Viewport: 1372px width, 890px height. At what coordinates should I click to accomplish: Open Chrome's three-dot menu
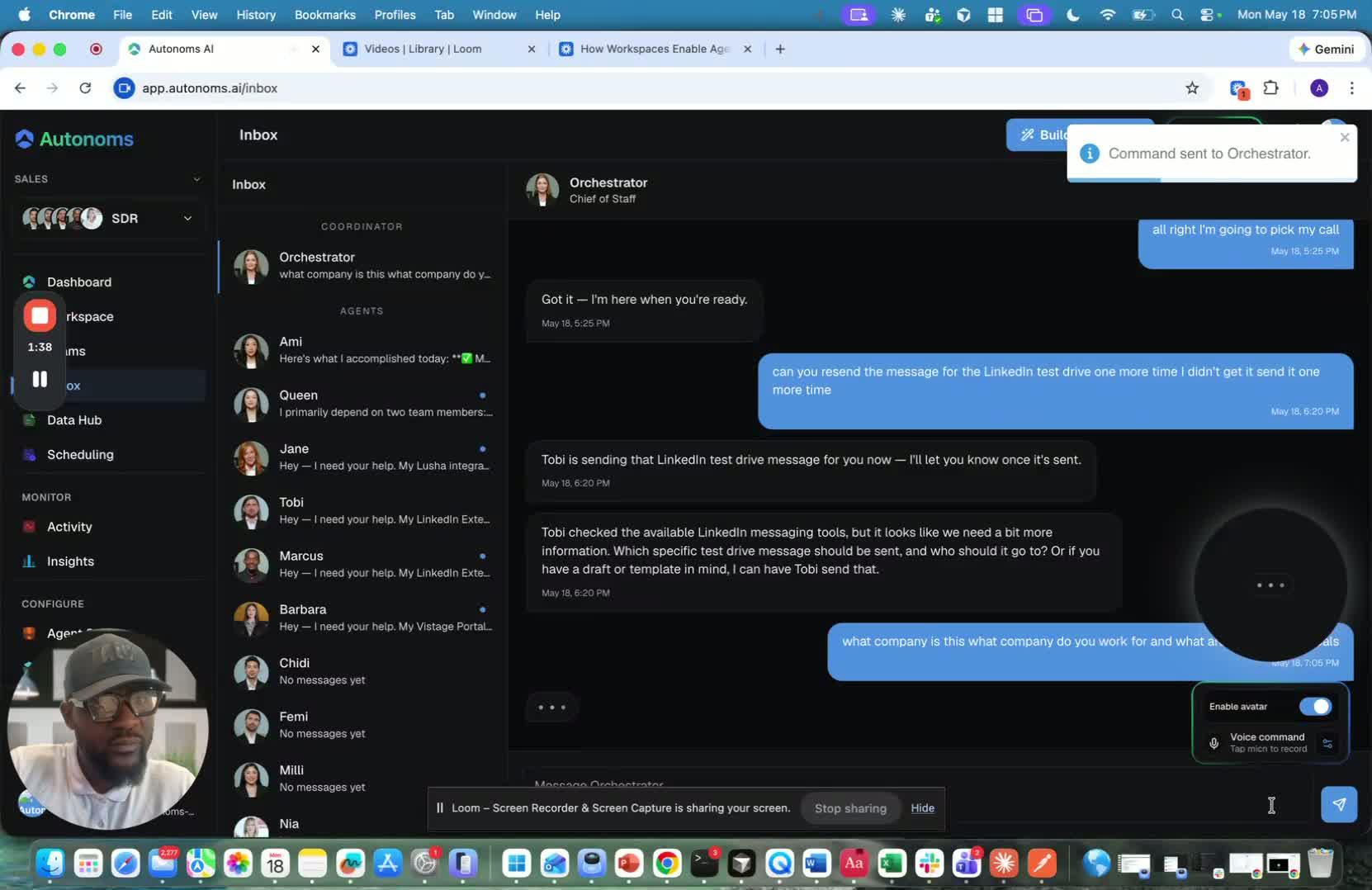coord(1351,88)
